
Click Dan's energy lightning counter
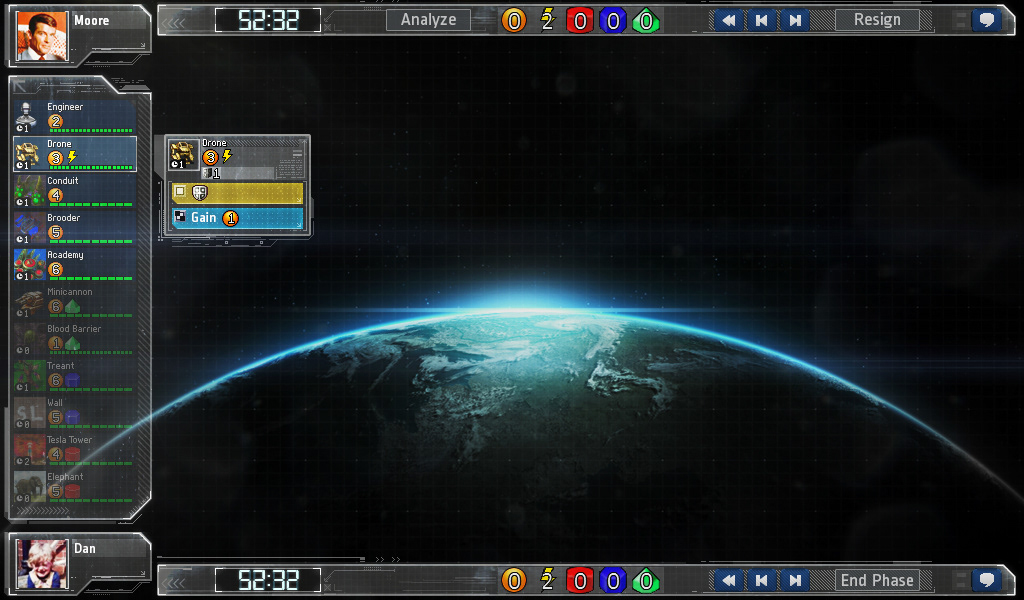click(x=547, y=580)
